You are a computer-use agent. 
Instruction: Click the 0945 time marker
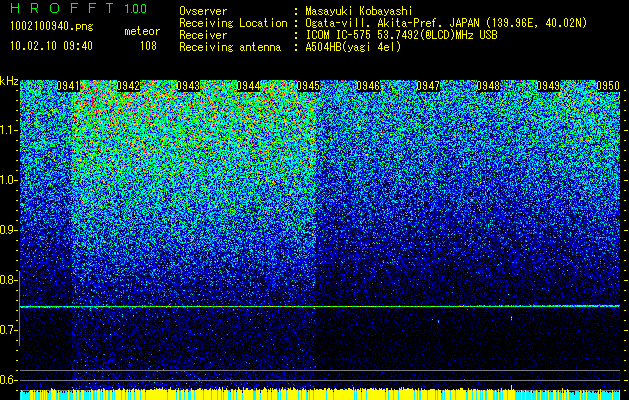[308, 86]
